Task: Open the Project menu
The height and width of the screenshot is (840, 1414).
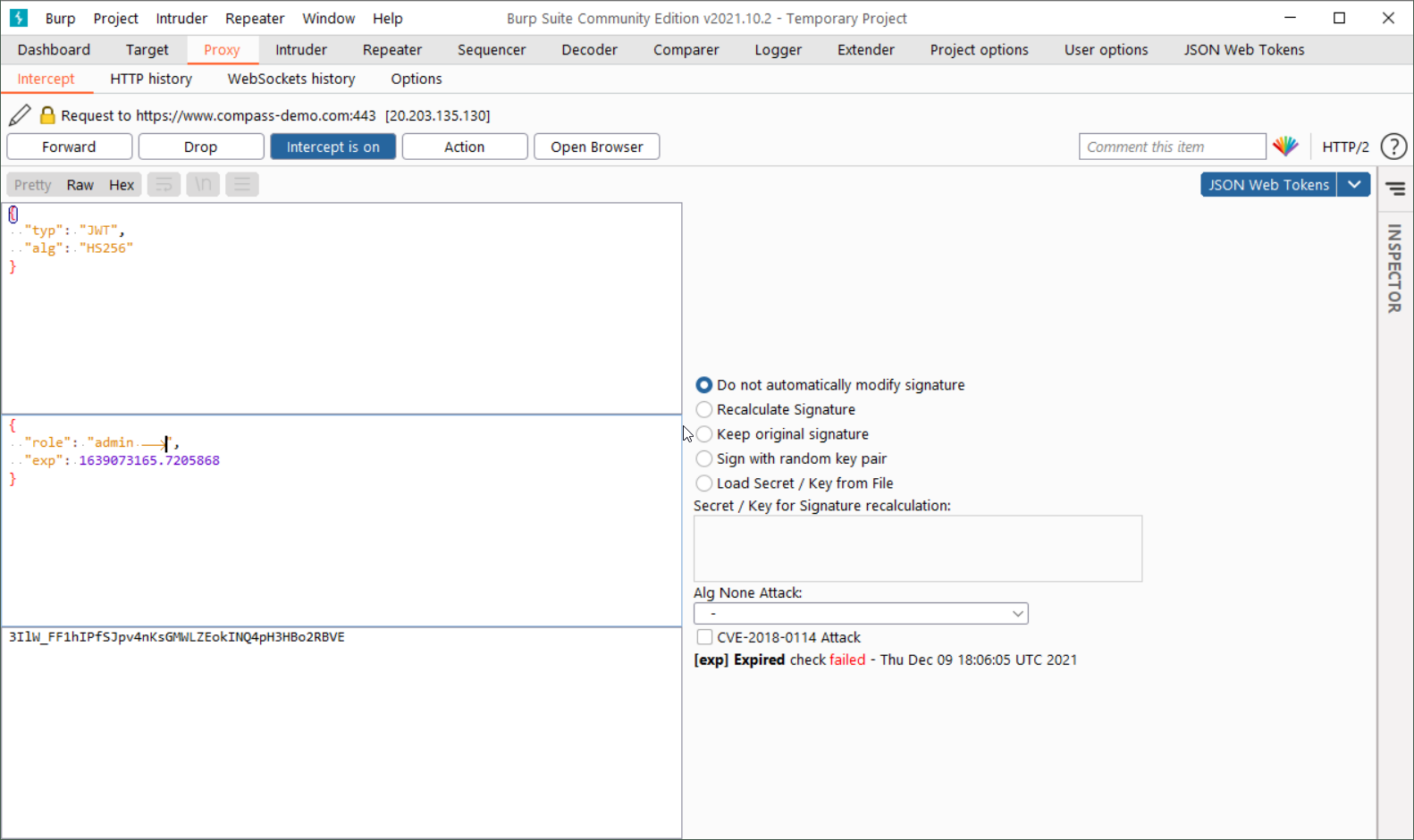Action: click(x=116, y=18)
